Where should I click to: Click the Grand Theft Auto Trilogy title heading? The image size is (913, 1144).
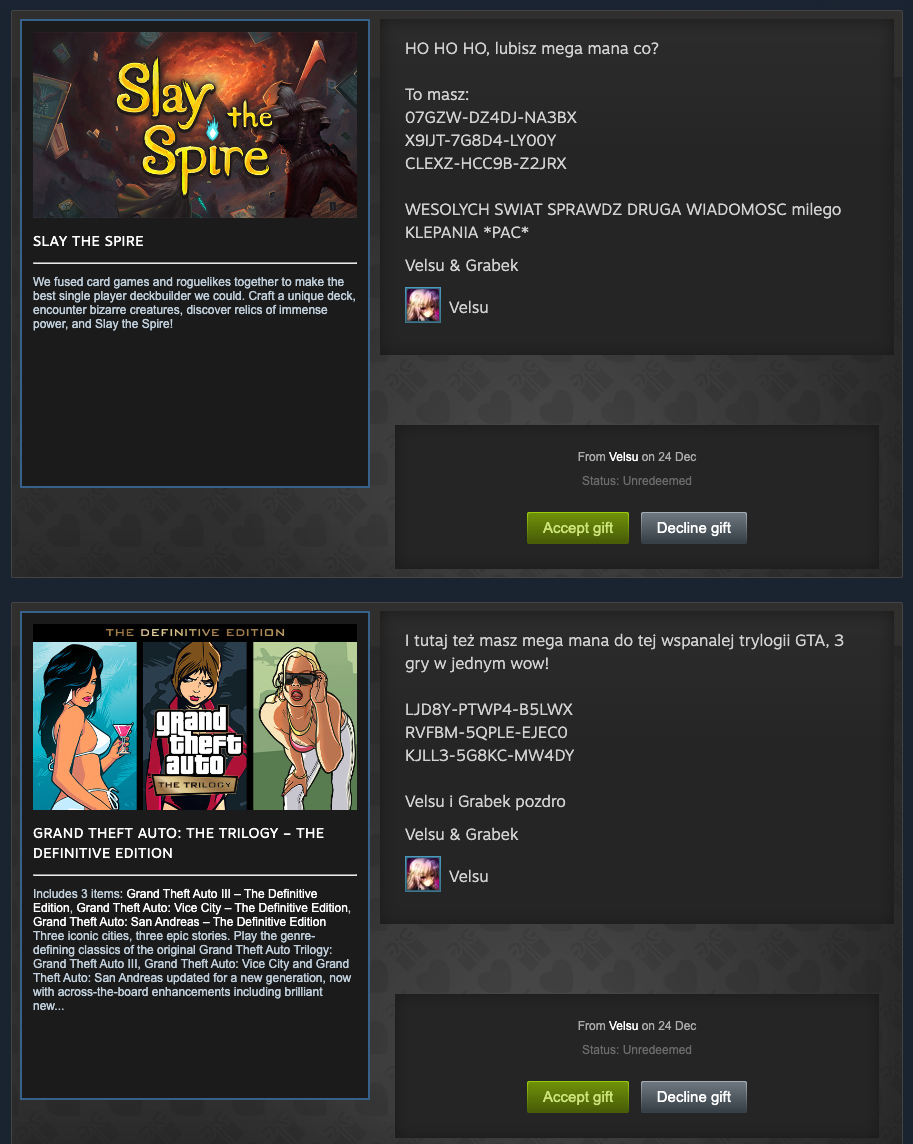[178, 843]
